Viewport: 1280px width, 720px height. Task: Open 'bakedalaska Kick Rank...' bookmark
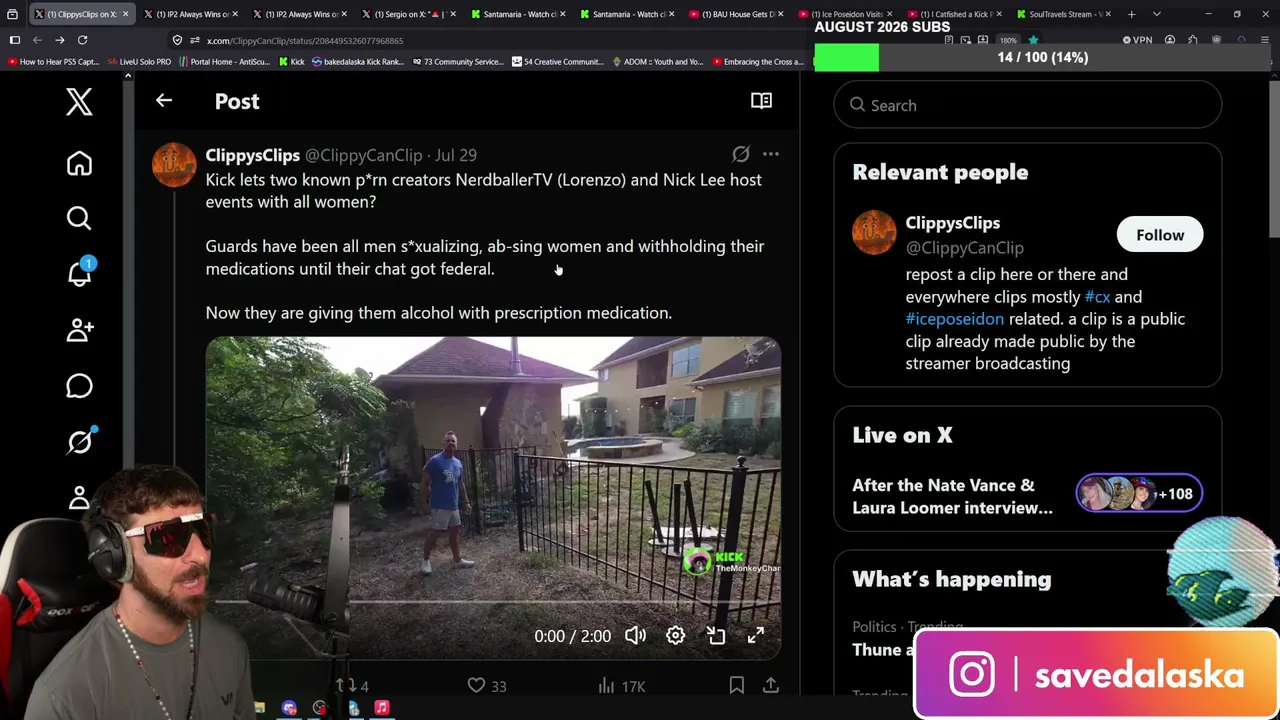coord(357,62)
